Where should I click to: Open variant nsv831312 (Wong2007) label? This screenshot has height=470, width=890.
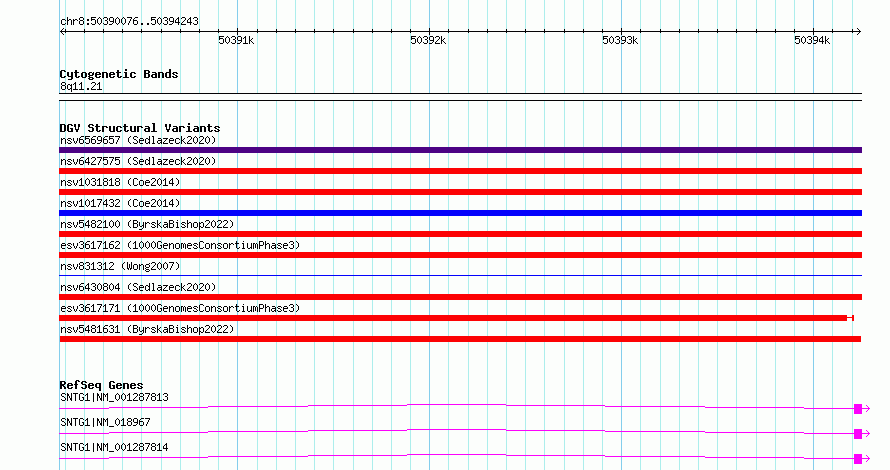[x=120, y=266]
